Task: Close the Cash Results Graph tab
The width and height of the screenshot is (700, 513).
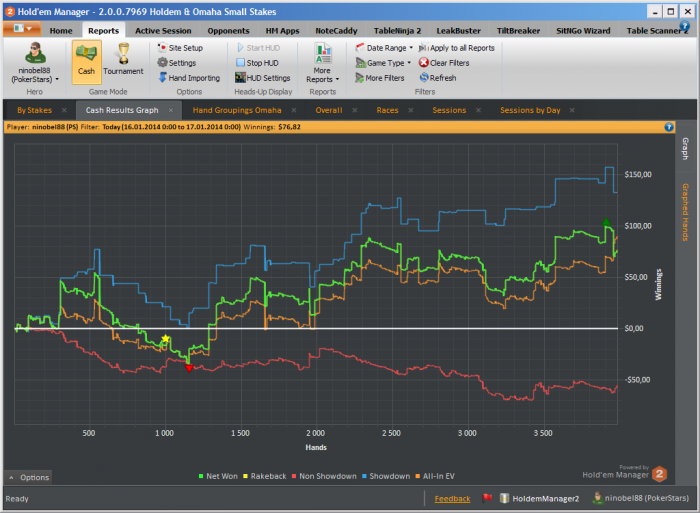Action: (171, 110)
